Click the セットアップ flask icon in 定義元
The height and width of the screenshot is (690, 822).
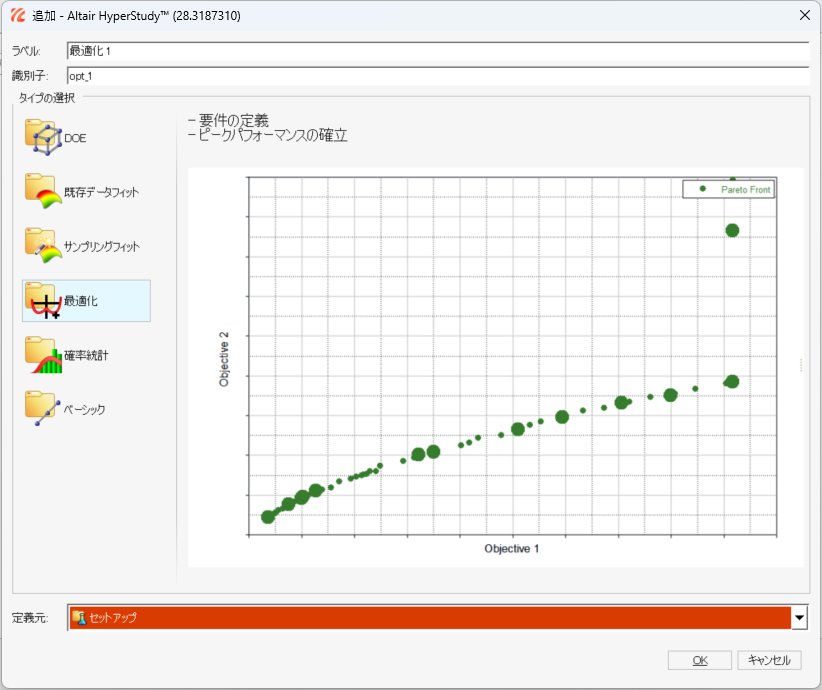(x=79, y=618)
